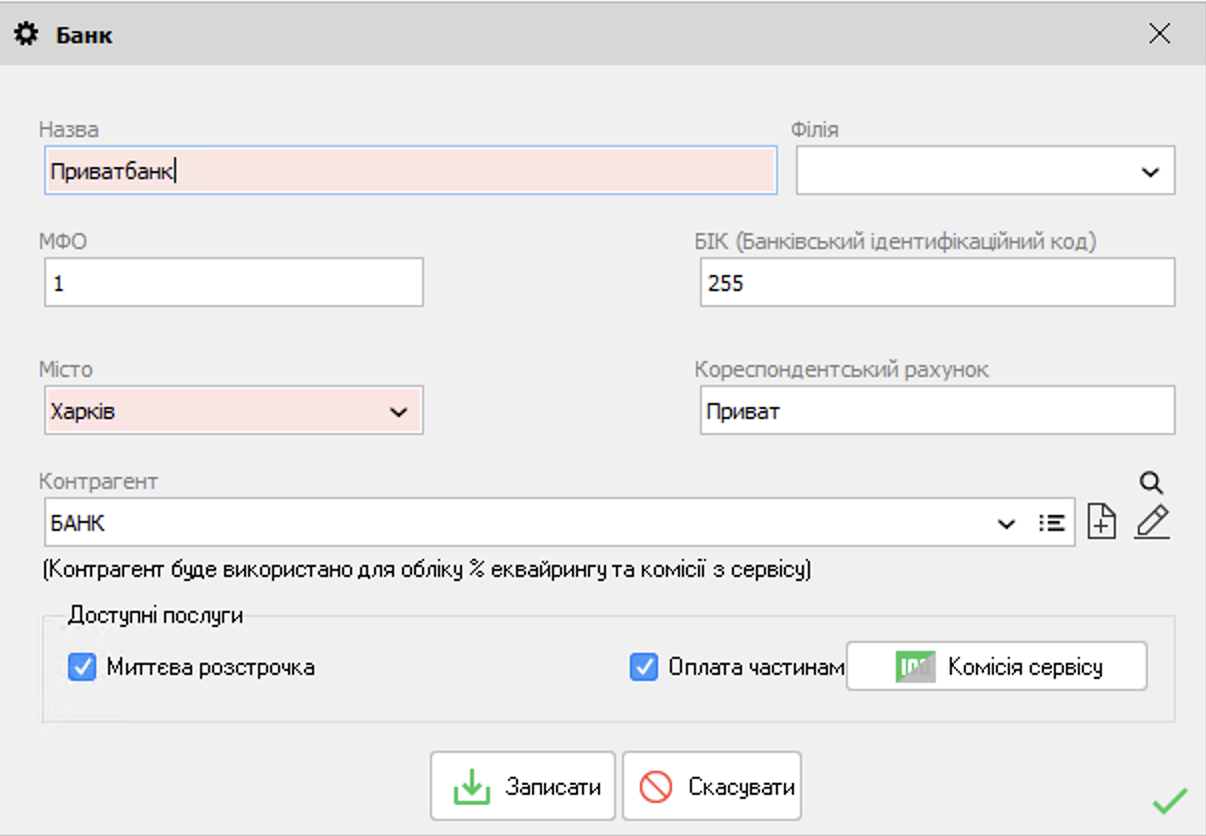The width and height of the screenshot is (1206, 836).
Task: Open the Місто dropdown showing Харків
Action: pyautogui.click(x=398, y=412)
